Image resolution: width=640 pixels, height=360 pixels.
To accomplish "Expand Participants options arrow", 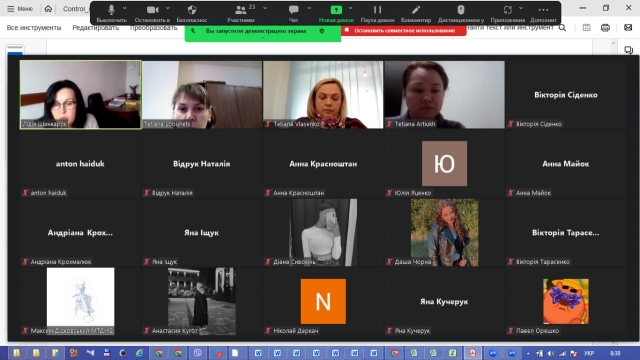I will [x=265, y=8].
